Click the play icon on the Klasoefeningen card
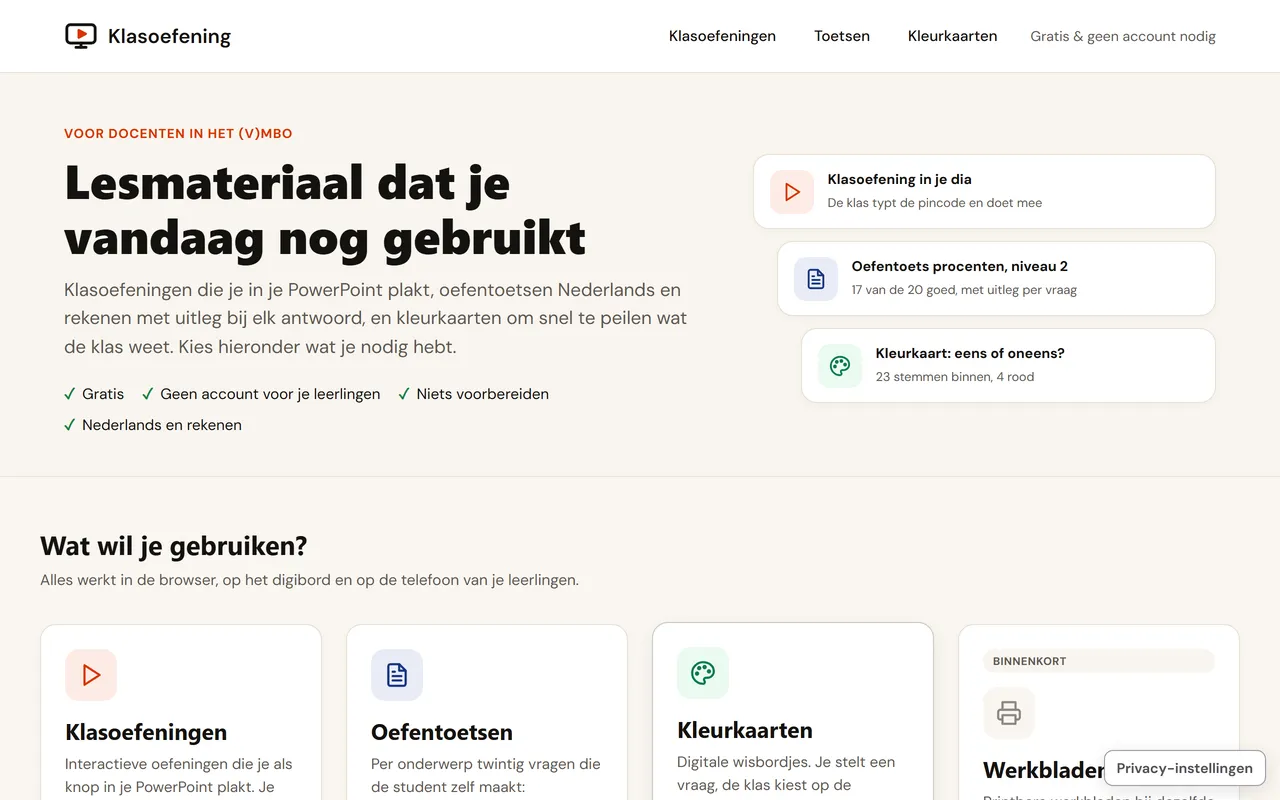The image size is (1280, 800). tap(91, 675)
